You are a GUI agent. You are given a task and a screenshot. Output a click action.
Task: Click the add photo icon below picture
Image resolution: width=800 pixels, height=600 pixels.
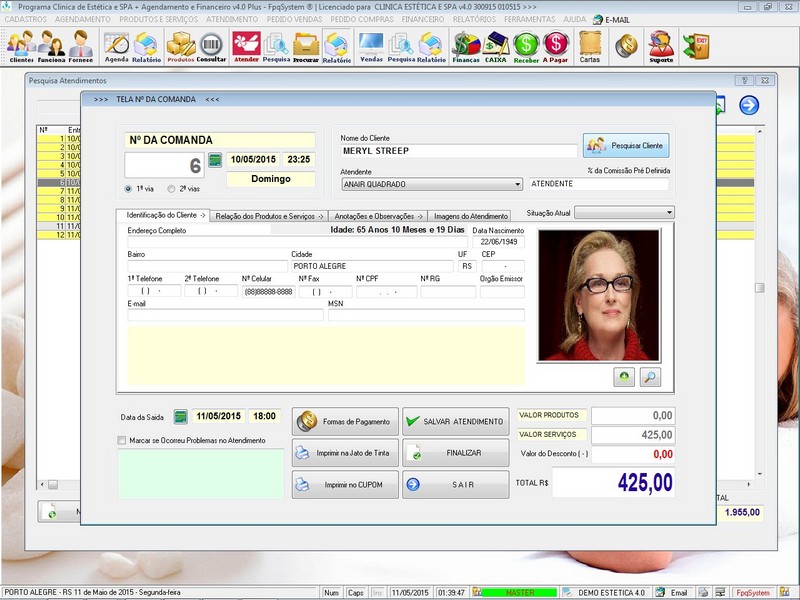(624, 377)
